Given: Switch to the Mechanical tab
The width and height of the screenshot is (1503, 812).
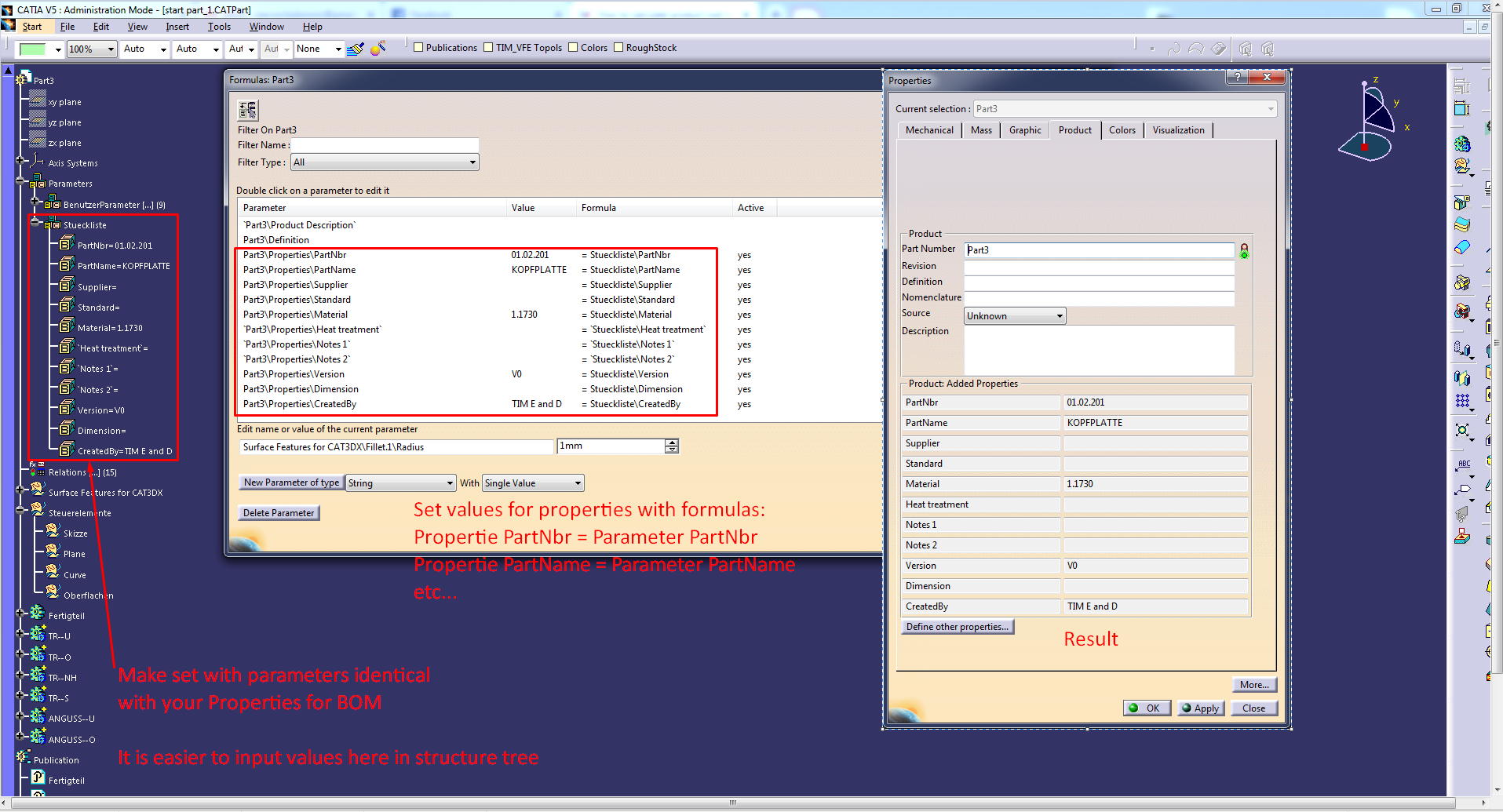Looking at the screenshot, I should (x=929, y=130).
